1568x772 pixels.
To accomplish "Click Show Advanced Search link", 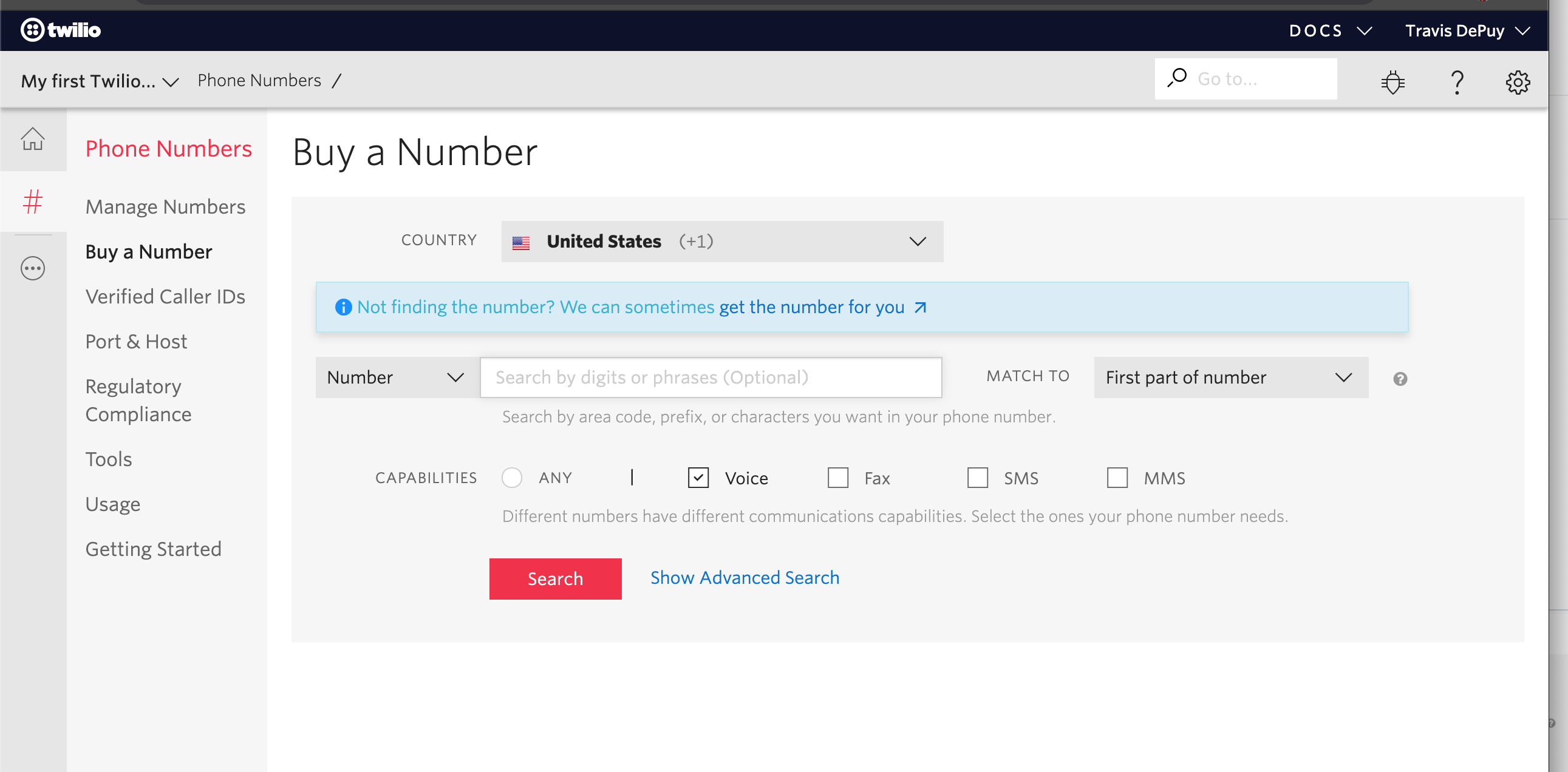I will pyautogui.click(x=744, y=577).
